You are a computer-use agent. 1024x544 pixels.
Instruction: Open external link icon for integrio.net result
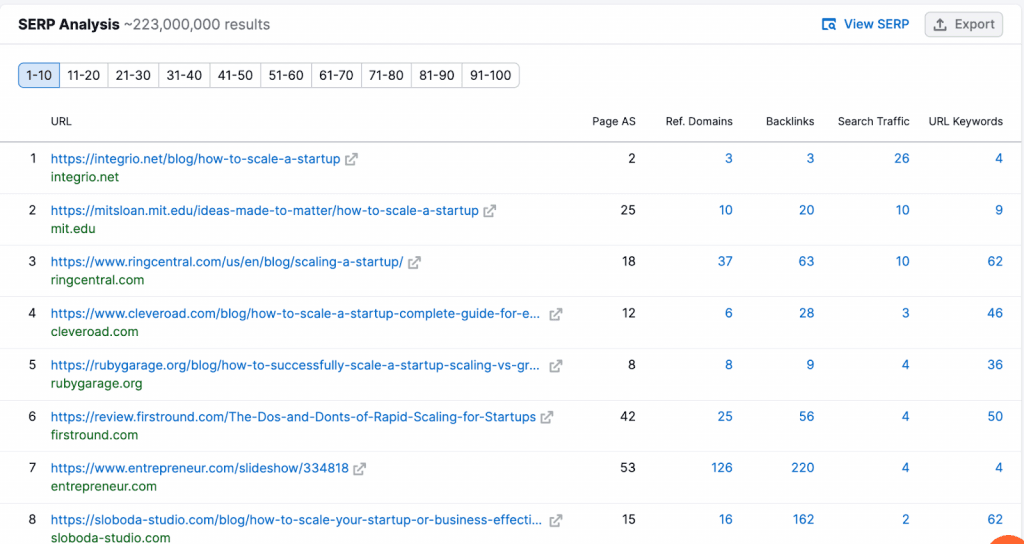pos(351,159)
